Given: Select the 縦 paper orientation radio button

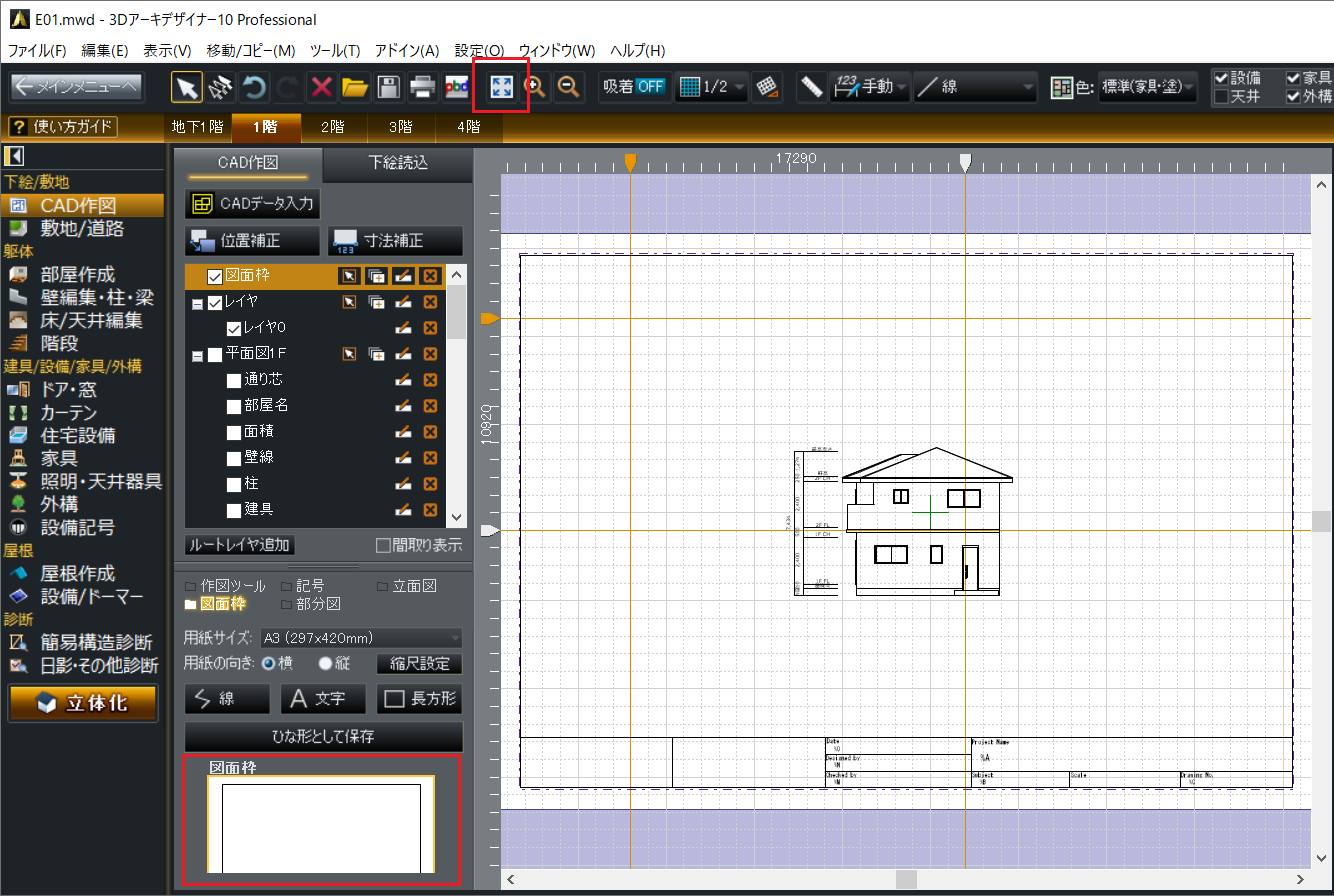Looking at the screenshot, I should click(325, 663).
